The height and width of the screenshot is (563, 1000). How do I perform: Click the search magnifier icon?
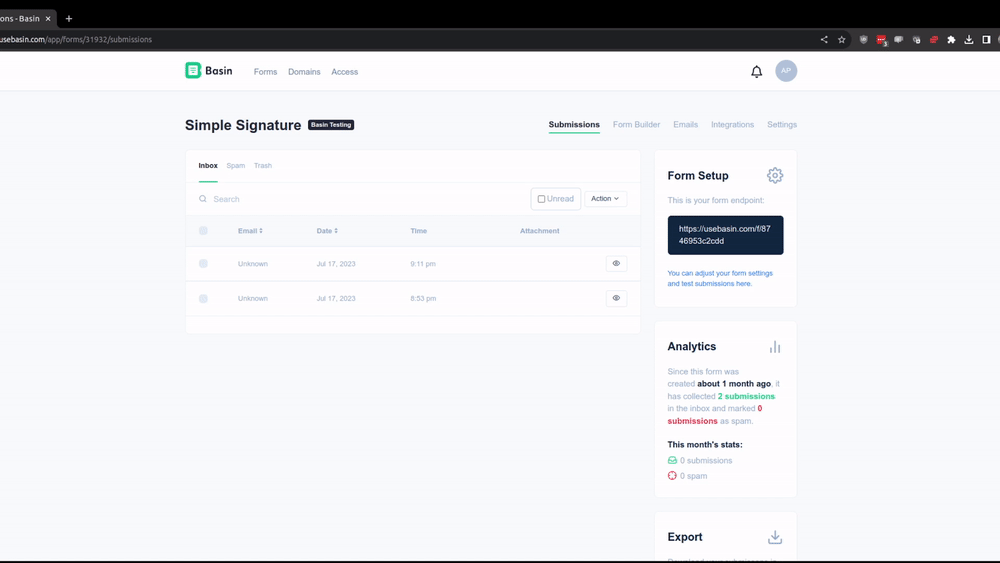pyautogui.click(x=203, y=199)
